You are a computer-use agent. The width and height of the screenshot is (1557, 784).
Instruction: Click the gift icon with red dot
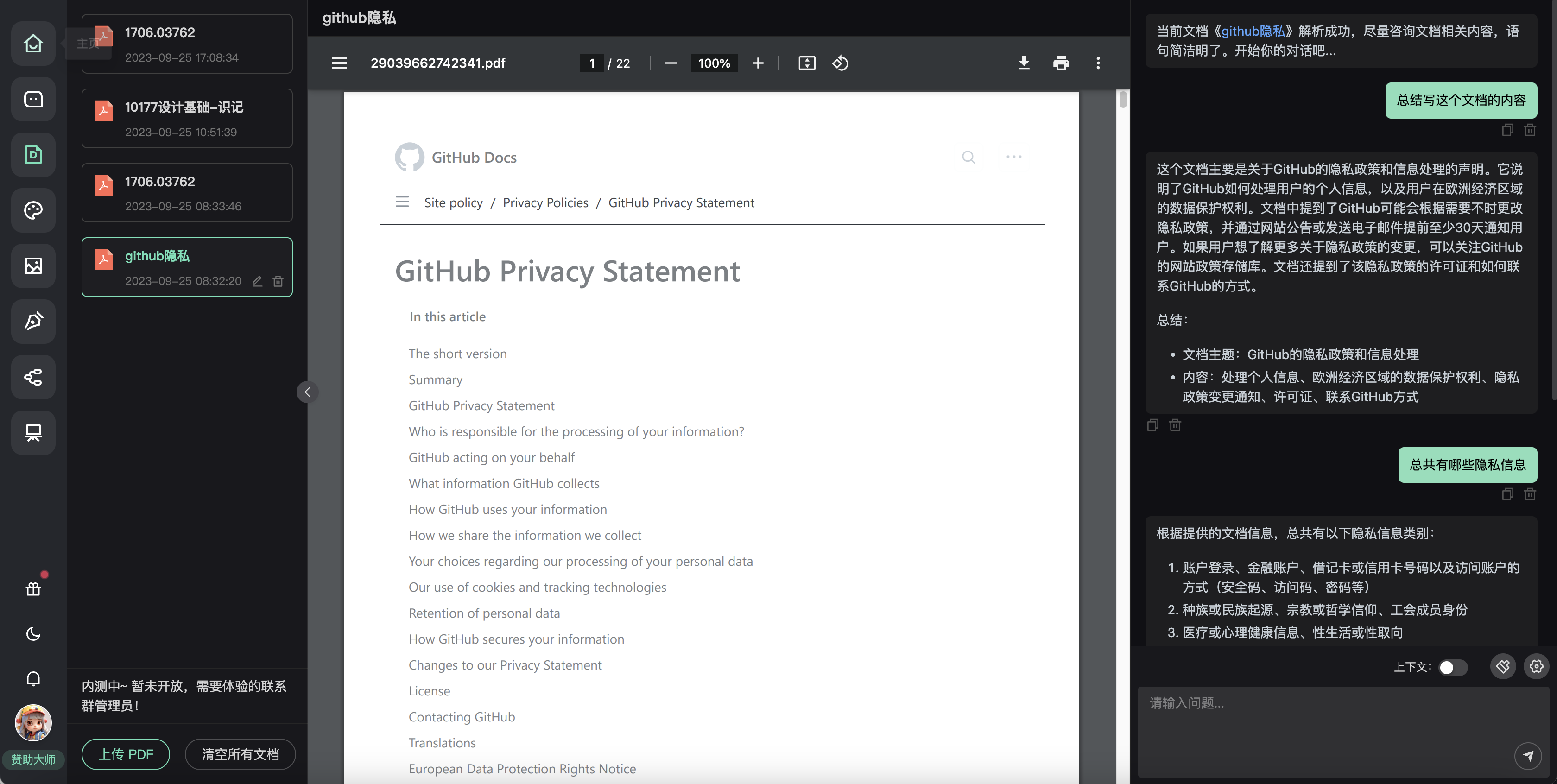point(33,589)
